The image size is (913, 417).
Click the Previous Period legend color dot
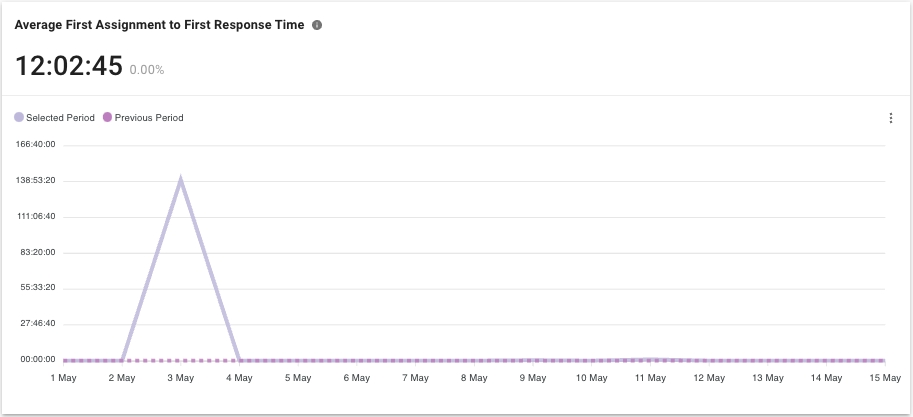108,118
